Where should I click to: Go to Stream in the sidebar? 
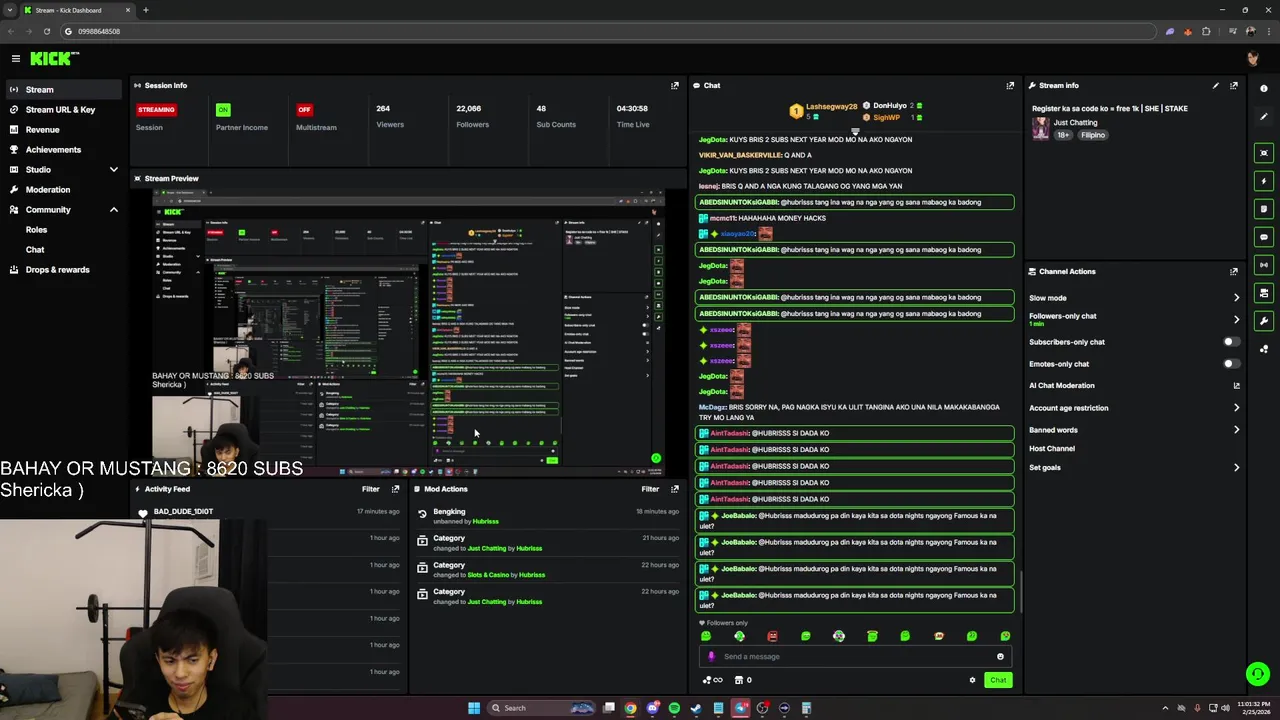[x=64, y=90]
